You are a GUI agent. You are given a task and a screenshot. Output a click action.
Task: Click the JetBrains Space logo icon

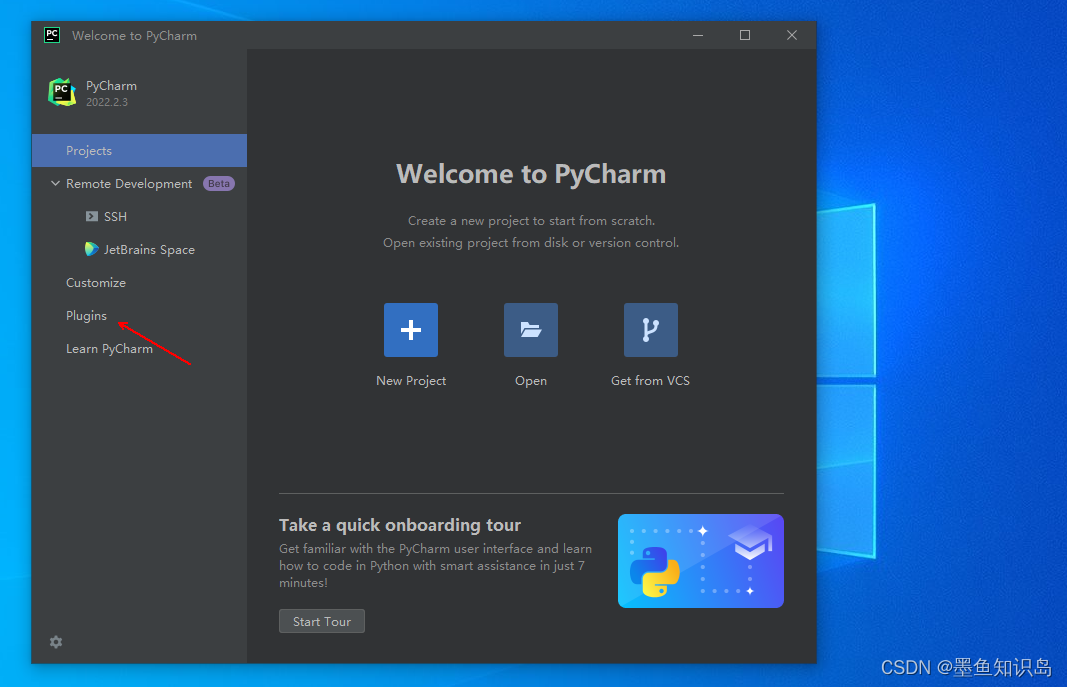pyautogui.click(x=91, y=249)
